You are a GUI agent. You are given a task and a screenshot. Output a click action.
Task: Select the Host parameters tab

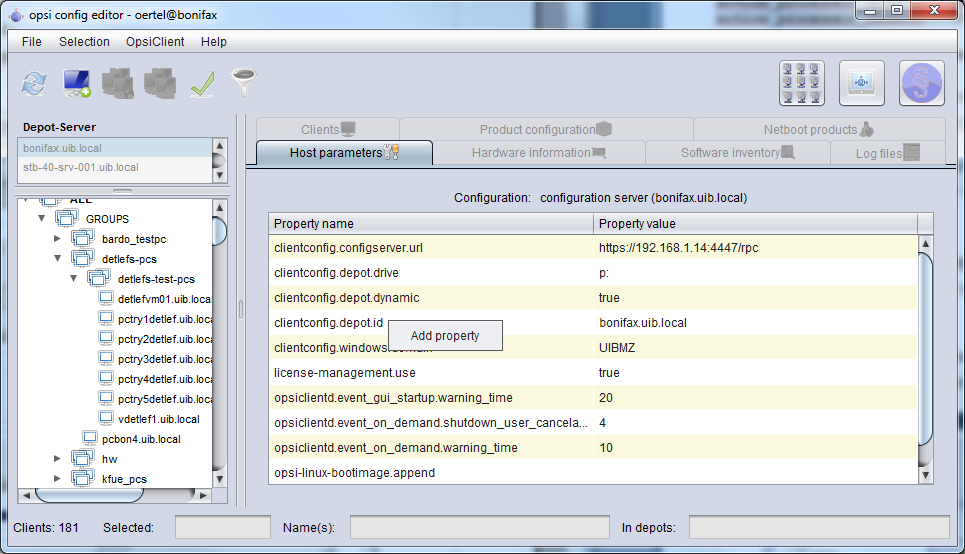tap(345, 153)
